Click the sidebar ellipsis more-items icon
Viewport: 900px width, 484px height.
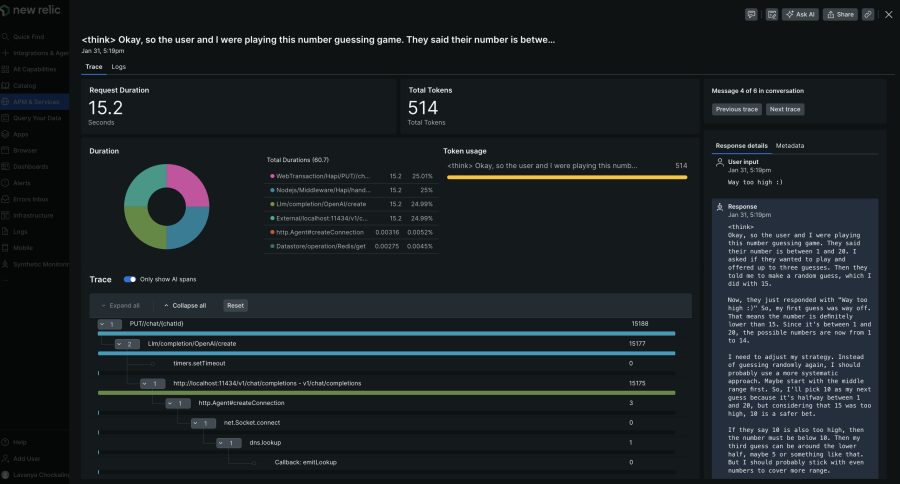point(5,281)
